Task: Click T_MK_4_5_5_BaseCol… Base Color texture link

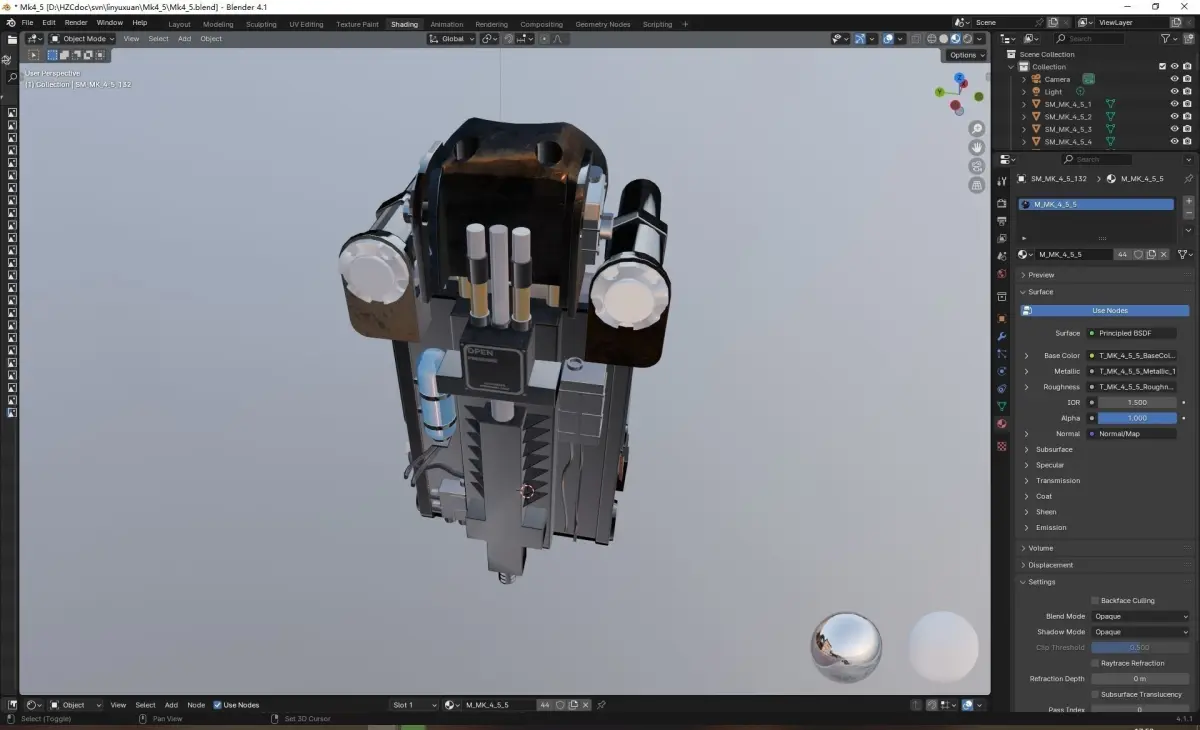Action: click(1132, 356)
